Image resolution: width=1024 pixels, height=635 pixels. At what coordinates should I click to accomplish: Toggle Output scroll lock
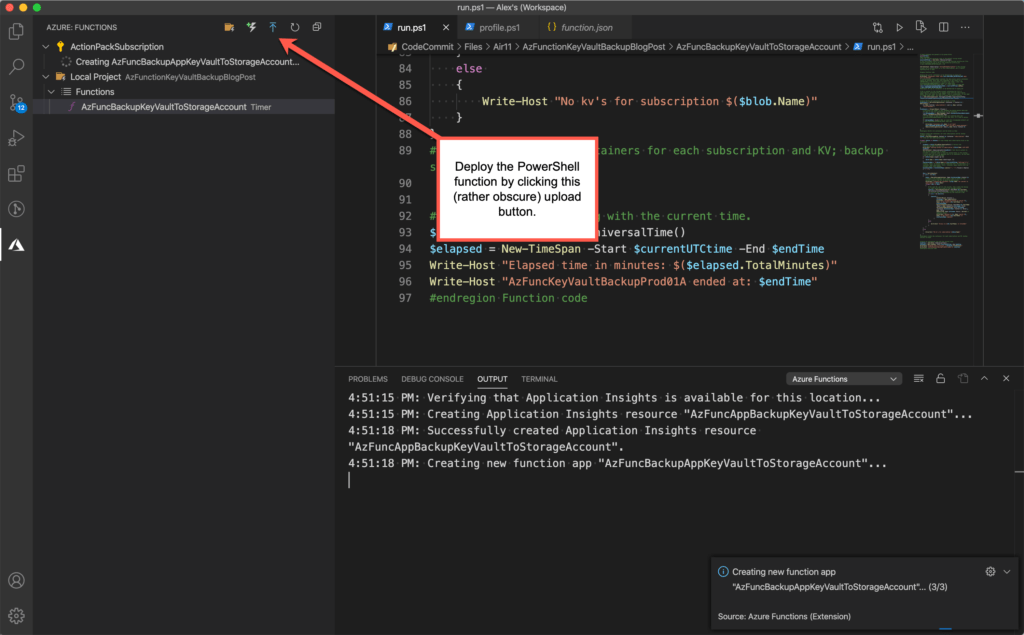pos(940,379)
